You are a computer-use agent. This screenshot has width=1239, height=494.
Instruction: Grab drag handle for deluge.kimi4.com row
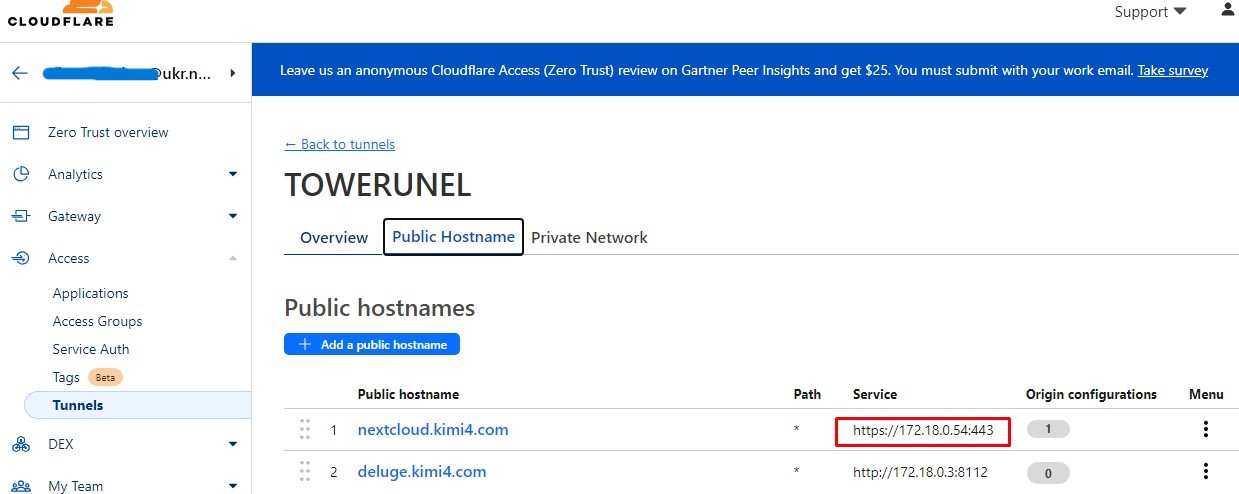point(305,472)
